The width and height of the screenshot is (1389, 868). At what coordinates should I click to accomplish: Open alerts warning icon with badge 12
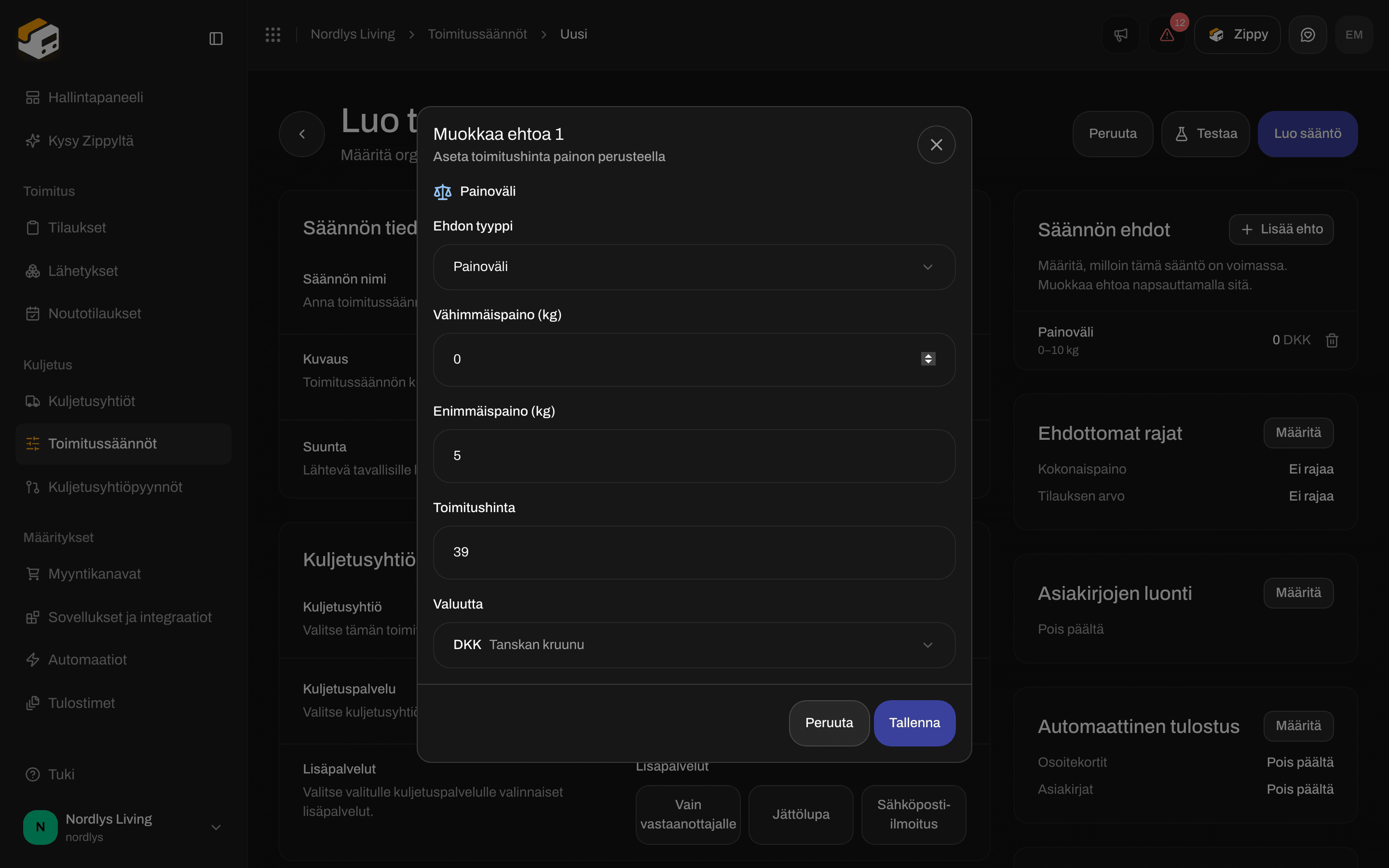[1167, 34]
